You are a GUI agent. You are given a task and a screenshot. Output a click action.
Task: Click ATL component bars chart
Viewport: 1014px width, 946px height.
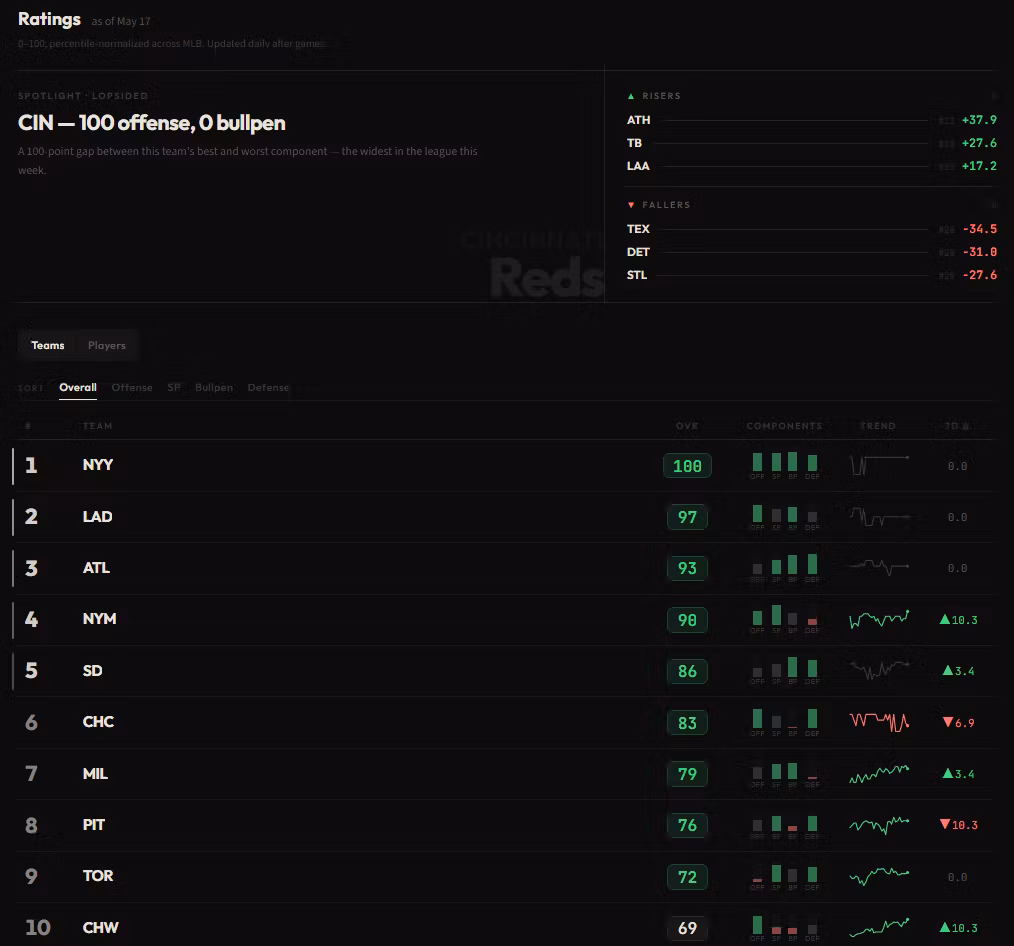pyautogui.click(x=784, y=568)
